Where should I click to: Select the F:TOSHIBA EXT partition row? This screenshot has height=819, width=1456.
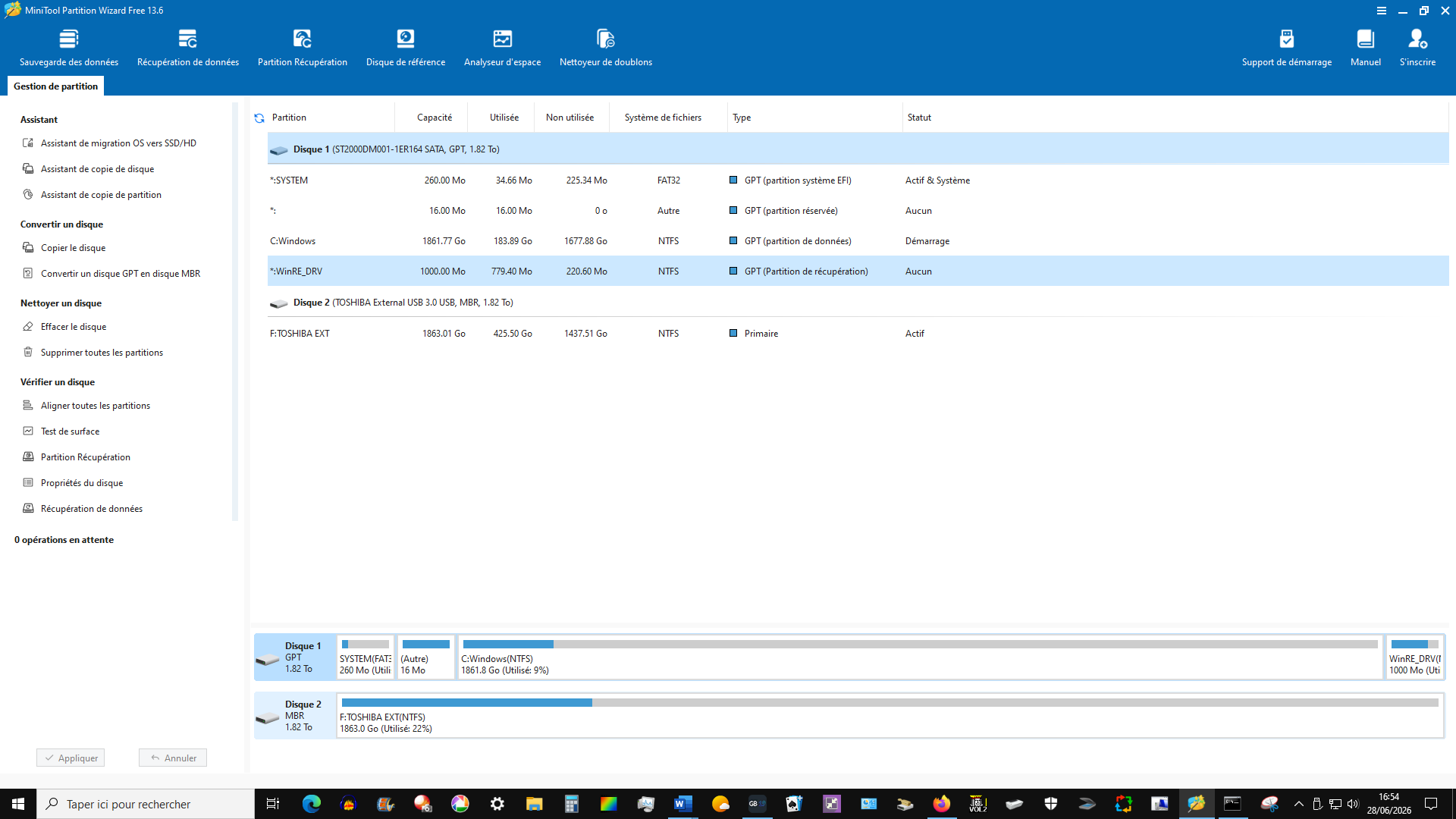(x=858, y=334)
